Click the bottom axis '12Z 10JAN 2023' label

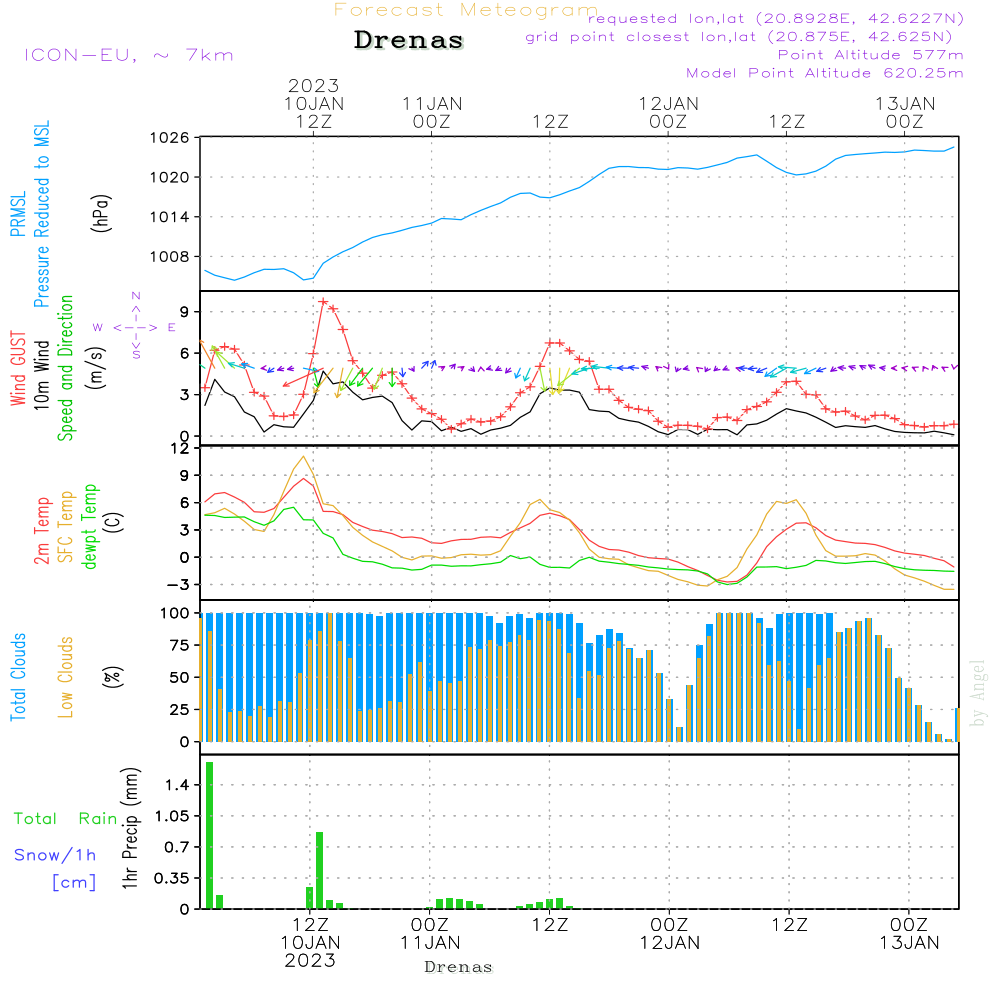click(x=311, y=942)
